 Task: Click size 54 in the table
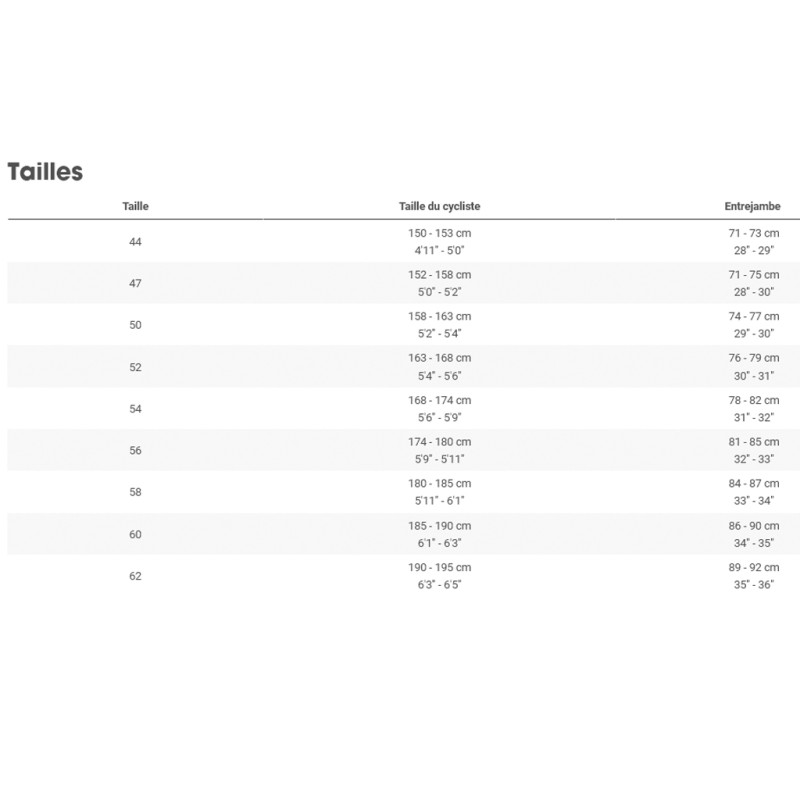click(136, 409)
